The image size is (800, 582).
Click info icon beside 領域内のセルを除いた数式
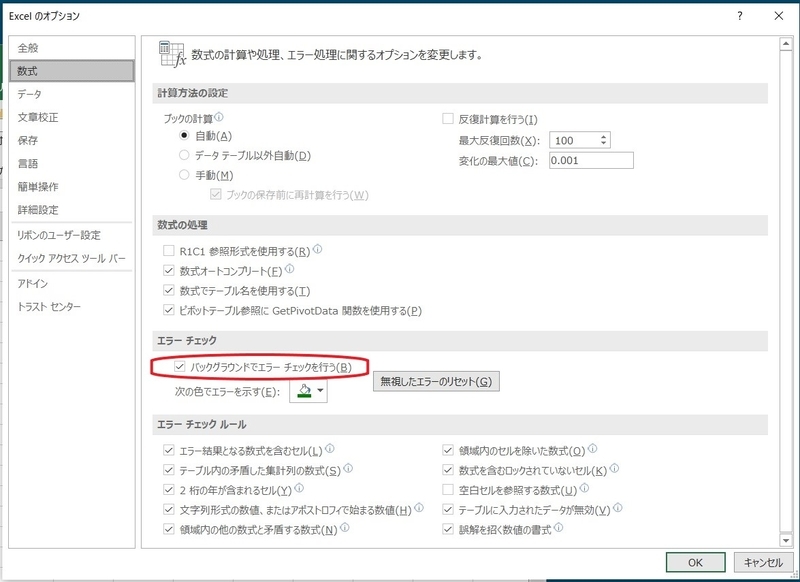(x=592, y=449)
